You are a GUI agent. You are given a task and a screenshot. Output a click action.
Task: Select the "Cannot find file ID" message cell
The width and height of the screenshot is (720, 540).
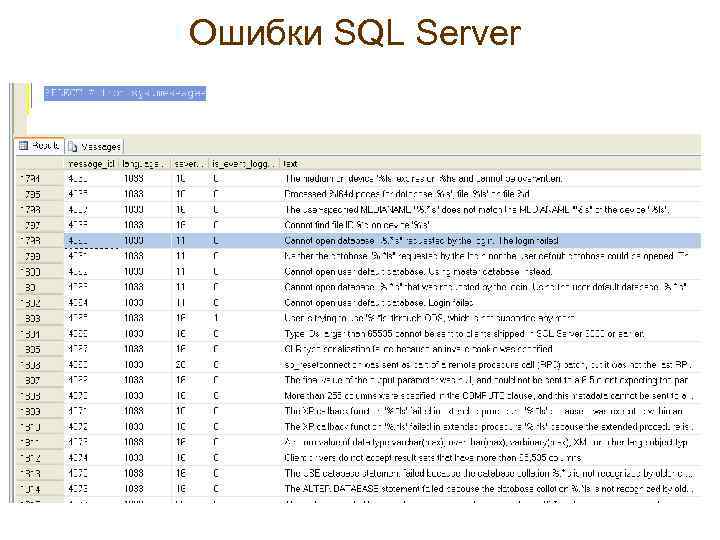point(490,225)
